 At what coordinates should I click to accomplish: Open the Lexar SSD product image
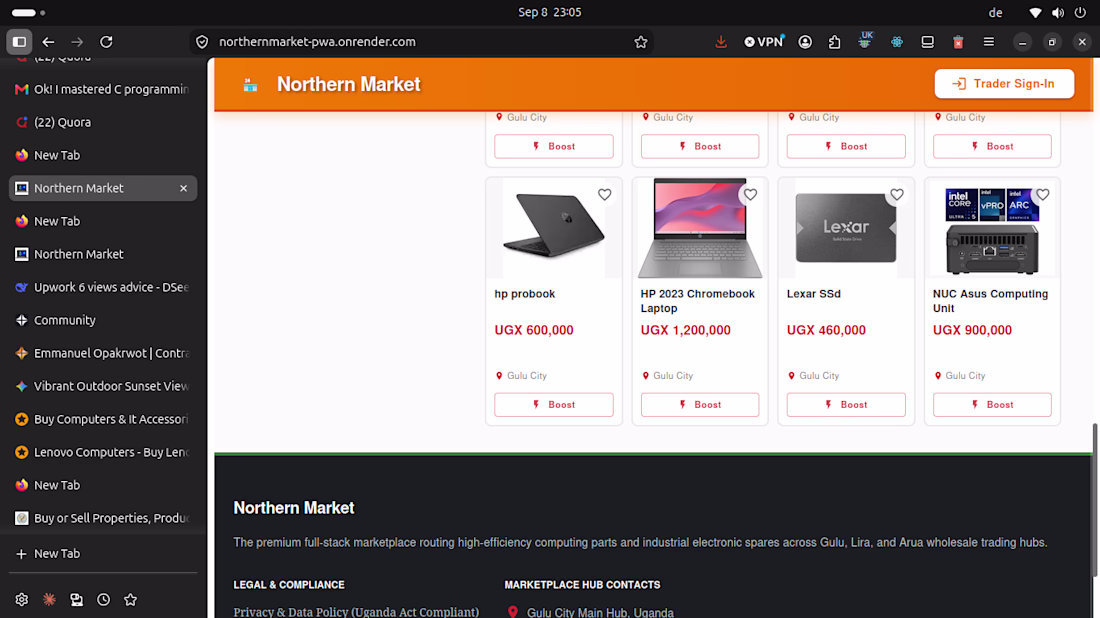(x=846, y=228)
